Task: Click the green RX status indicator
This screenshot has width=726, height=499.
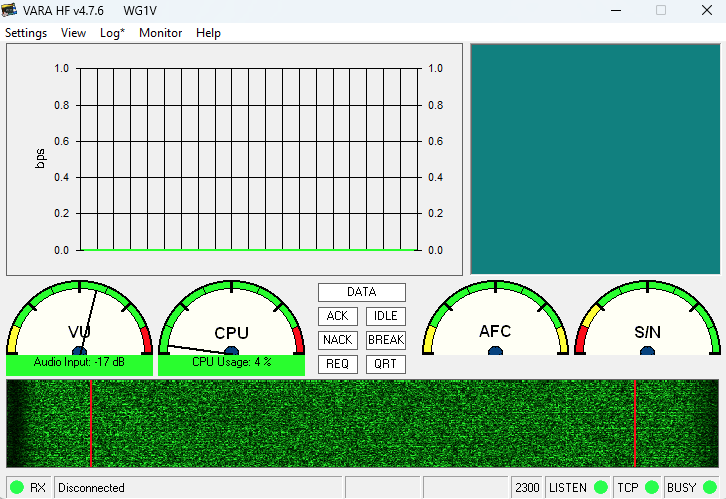Action: [17, 488]
